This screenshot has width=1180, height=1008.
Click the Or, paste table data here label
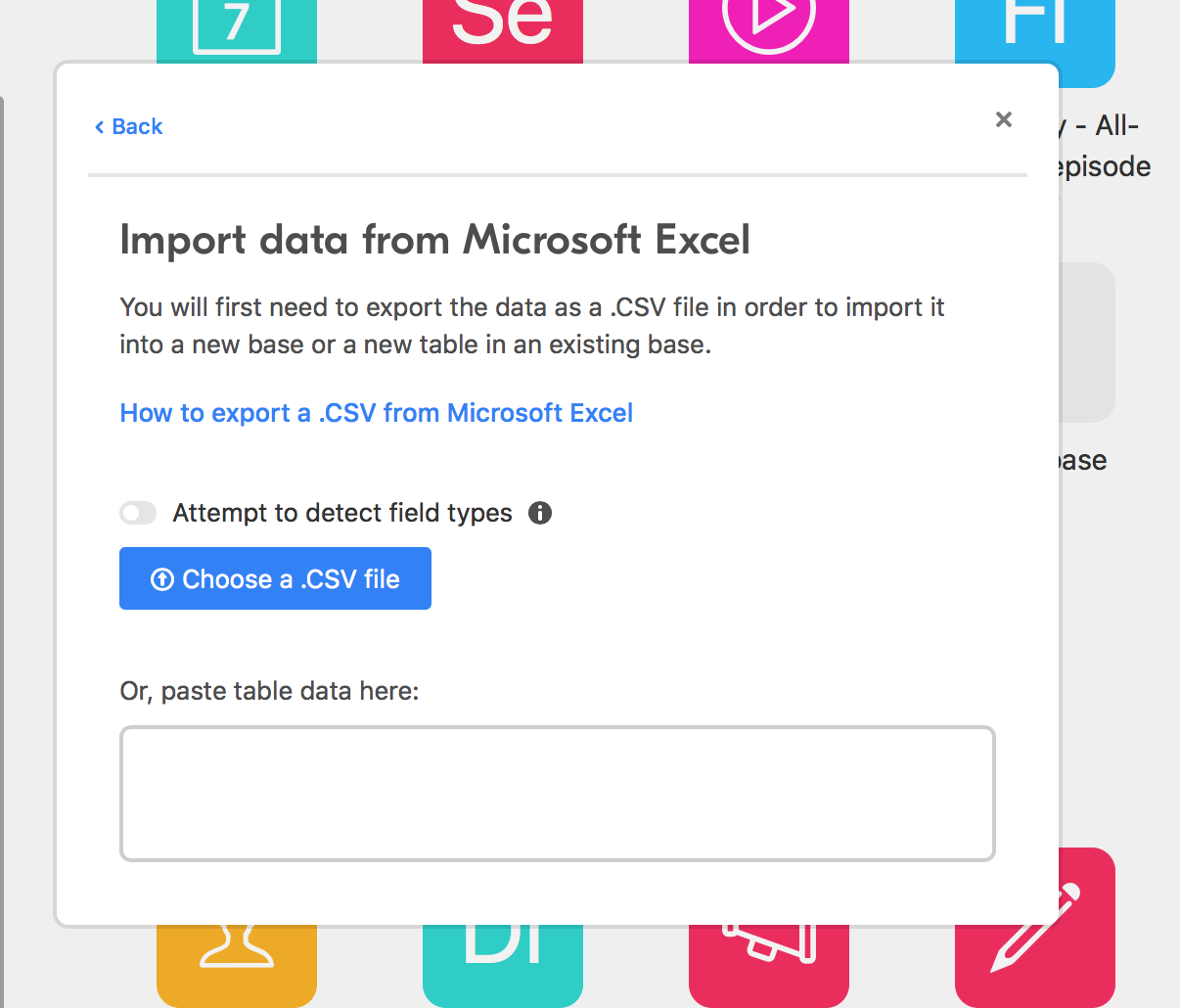tap(269, 691)
